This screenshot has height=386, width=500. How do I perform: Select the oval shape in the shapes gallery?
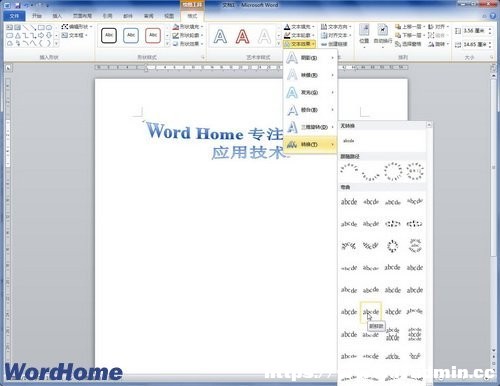pos(49,27)
